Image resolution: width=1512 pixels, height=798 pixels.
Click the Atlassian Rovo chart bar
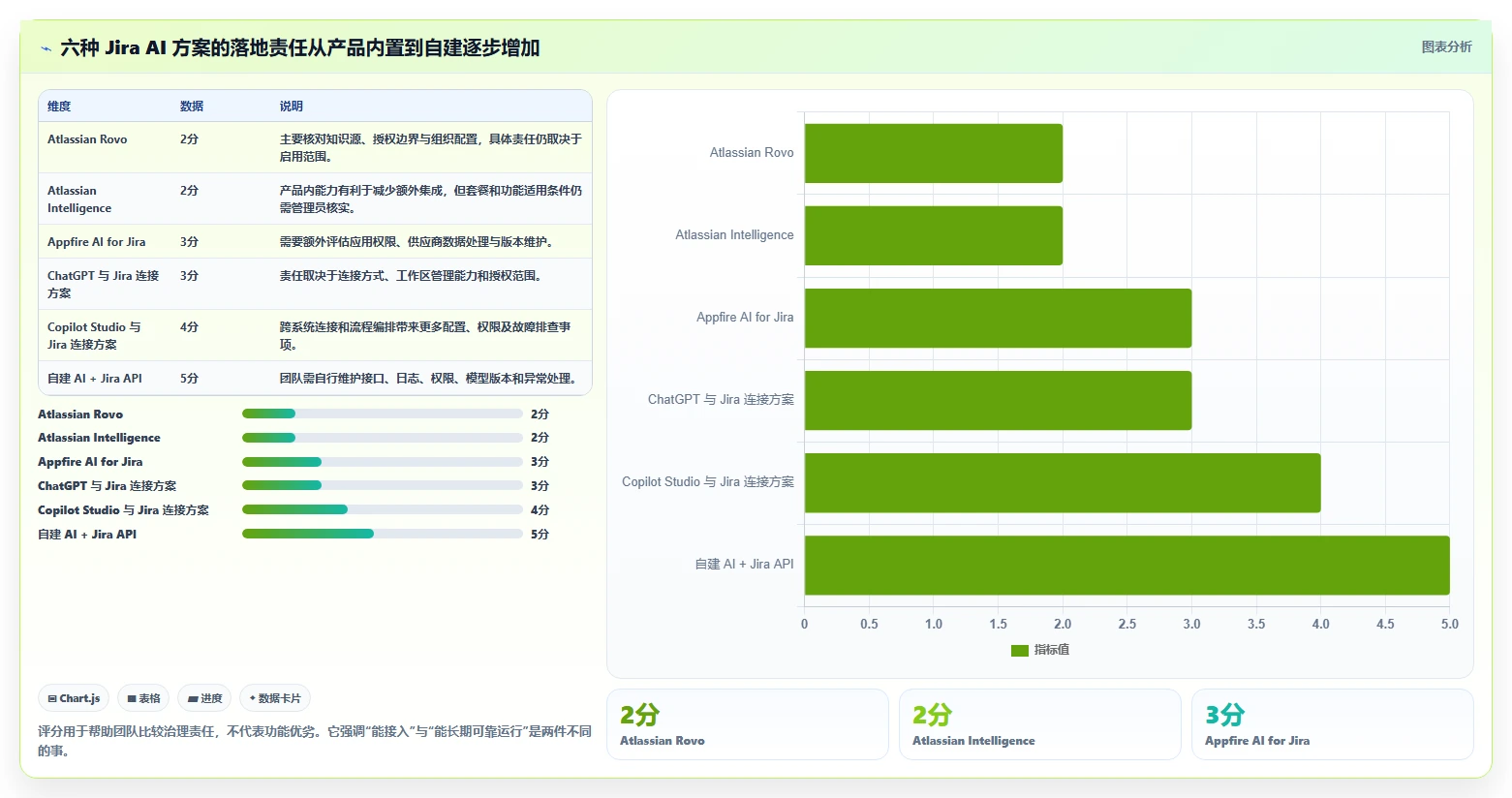(934, 153)
